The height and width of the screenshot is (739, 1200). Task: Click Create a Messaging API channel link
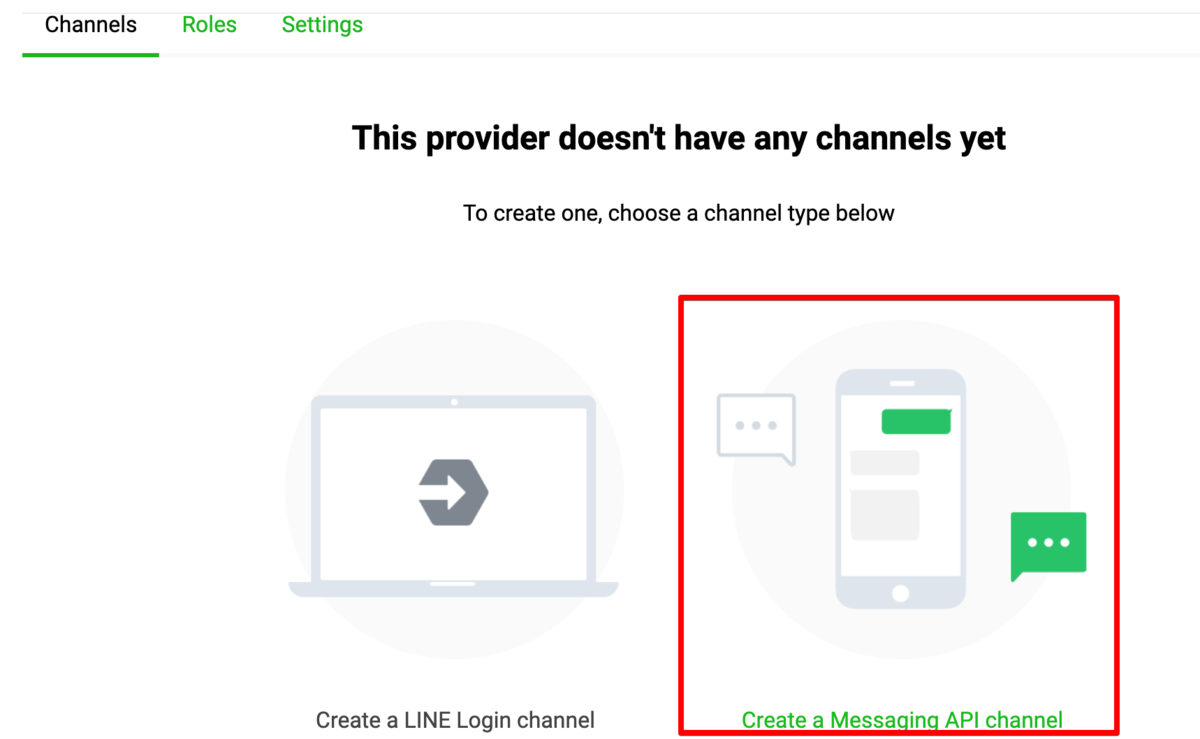(x=902, y=720)
